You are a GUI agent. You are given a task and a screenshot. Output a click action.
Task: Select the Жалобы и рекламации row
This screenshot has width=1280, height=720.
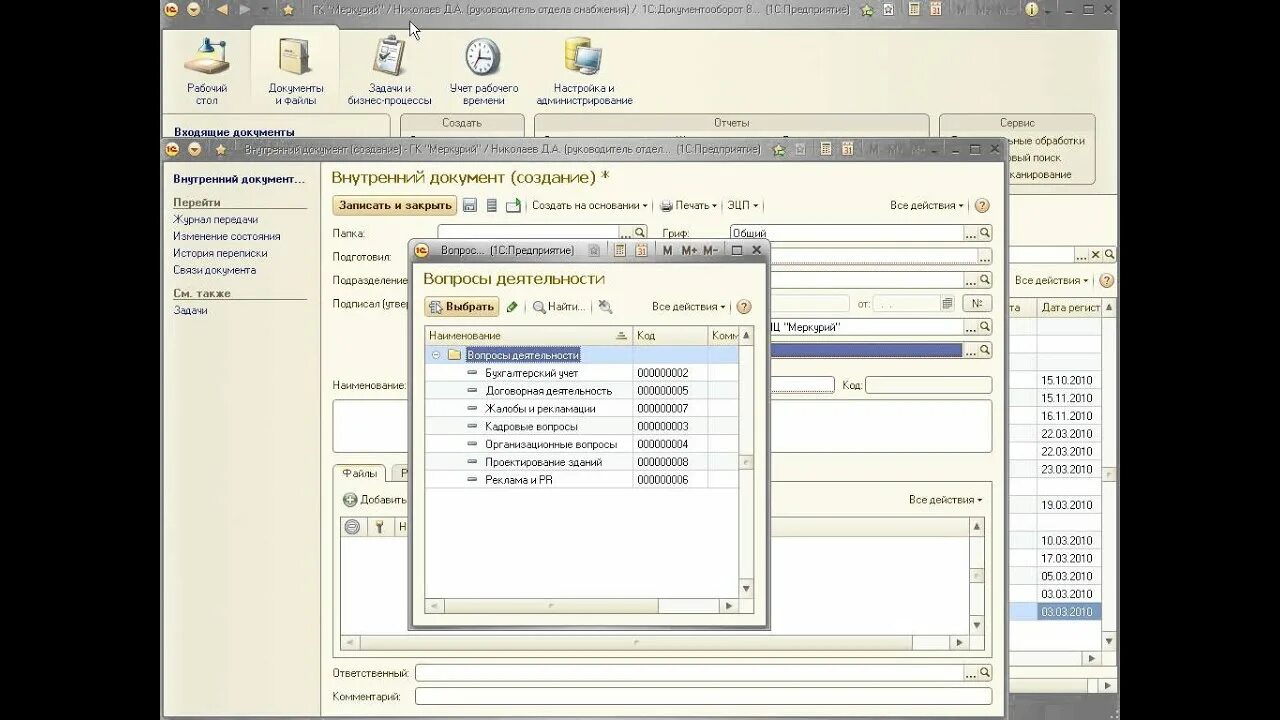(582, 408)
